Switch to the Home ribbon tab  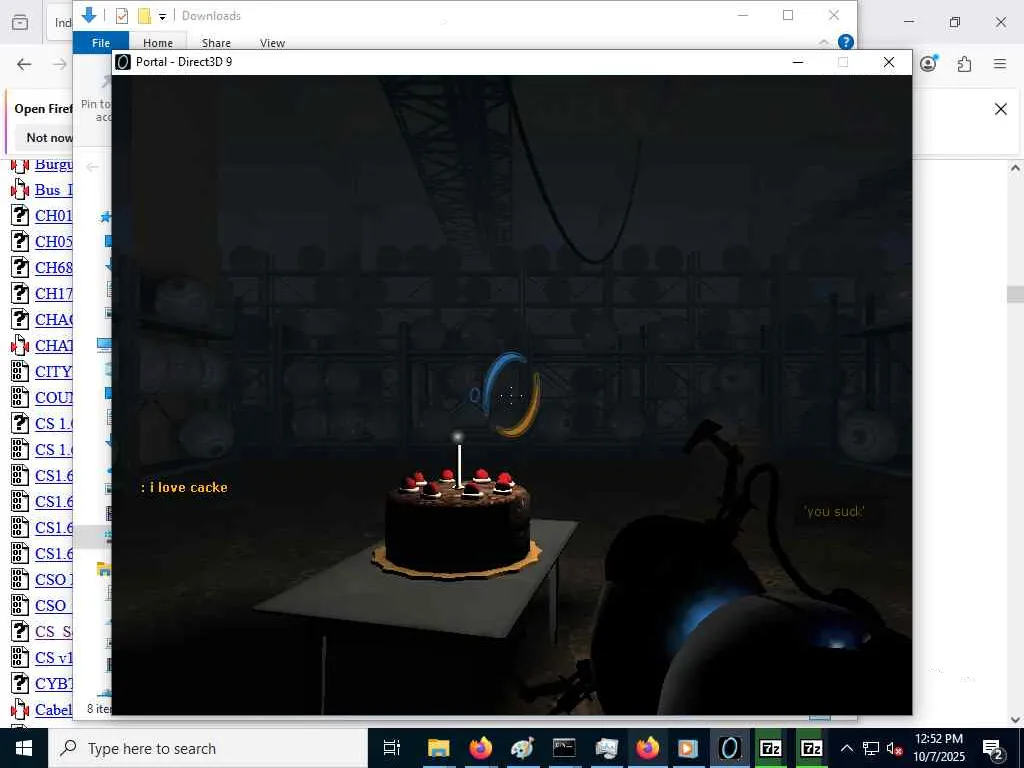pyautogui.click(x=158, y=42)
